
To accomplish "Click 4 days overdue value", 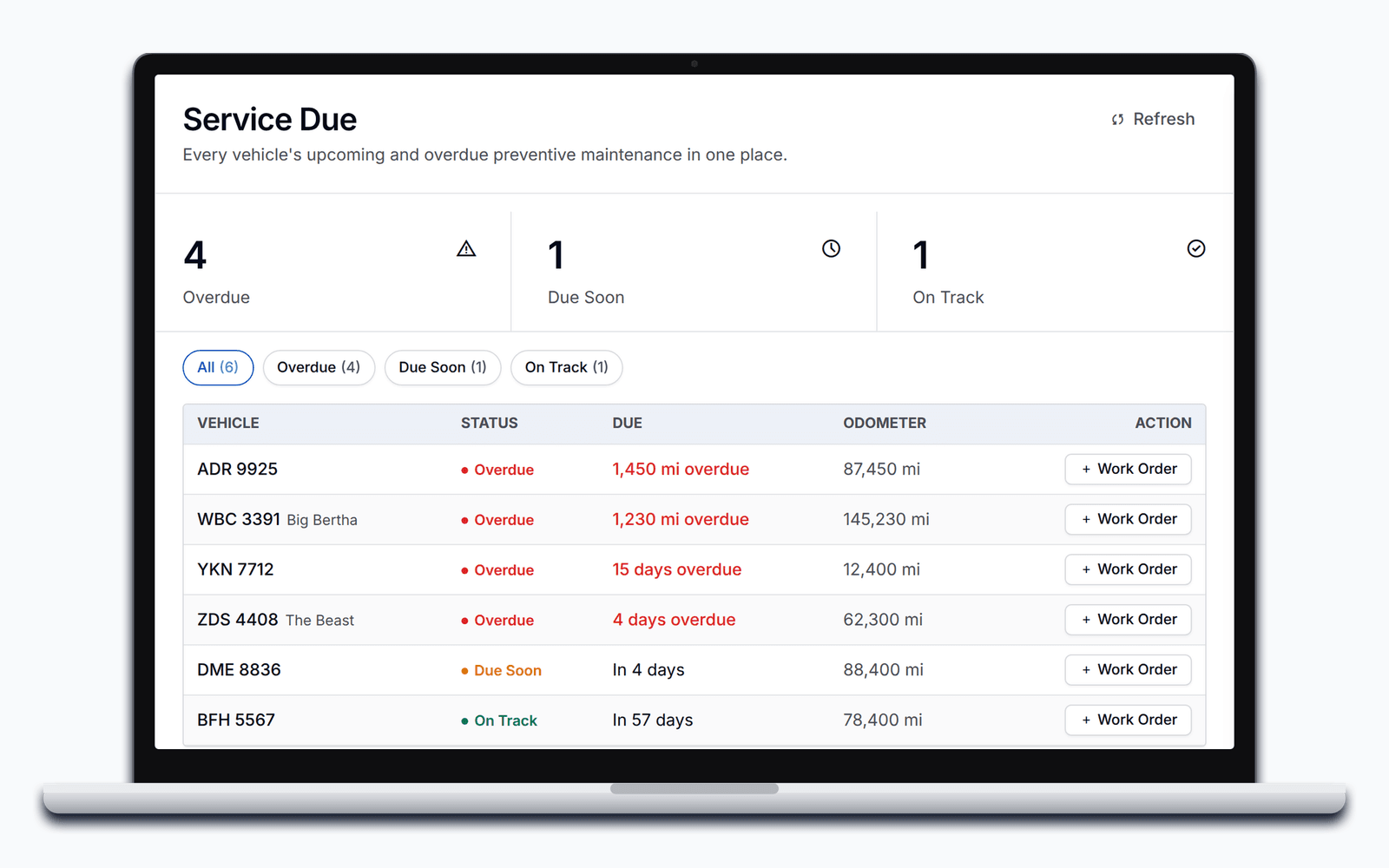I will point(674,620).
